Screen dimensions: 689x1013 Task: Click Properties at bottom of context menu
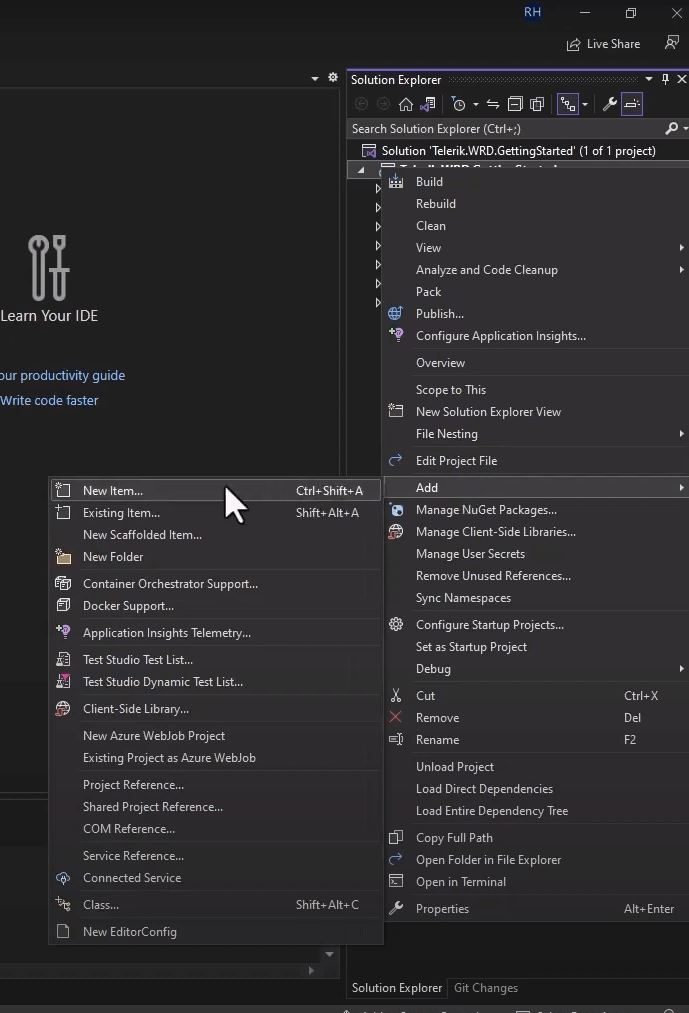tap(536, 909)
